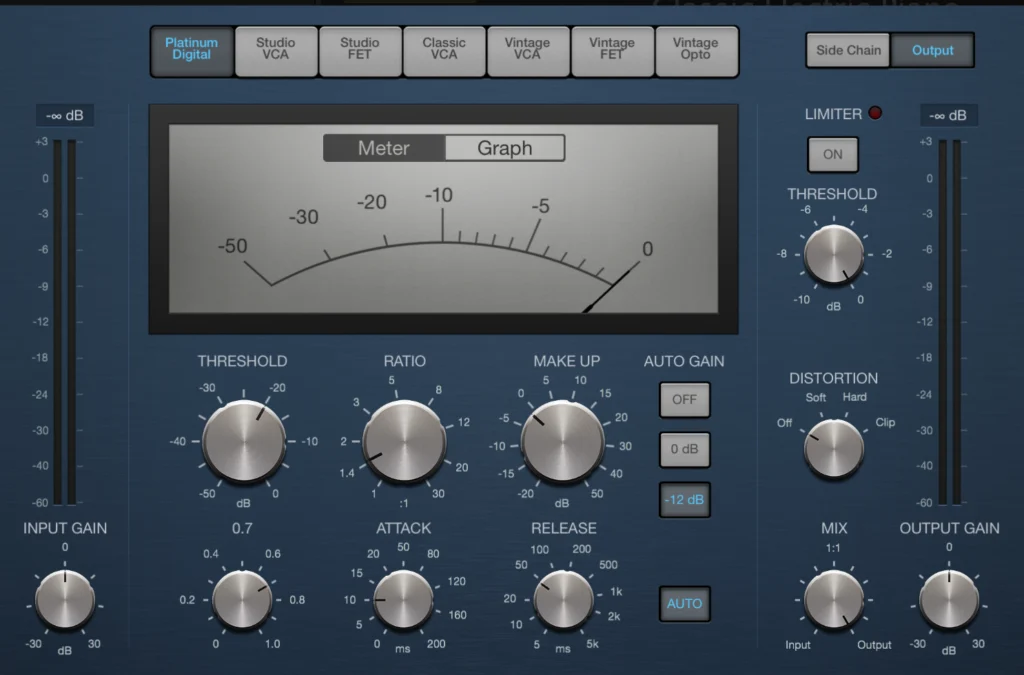
Task: Click the AUTO GAIN heading
Action: 684,362
